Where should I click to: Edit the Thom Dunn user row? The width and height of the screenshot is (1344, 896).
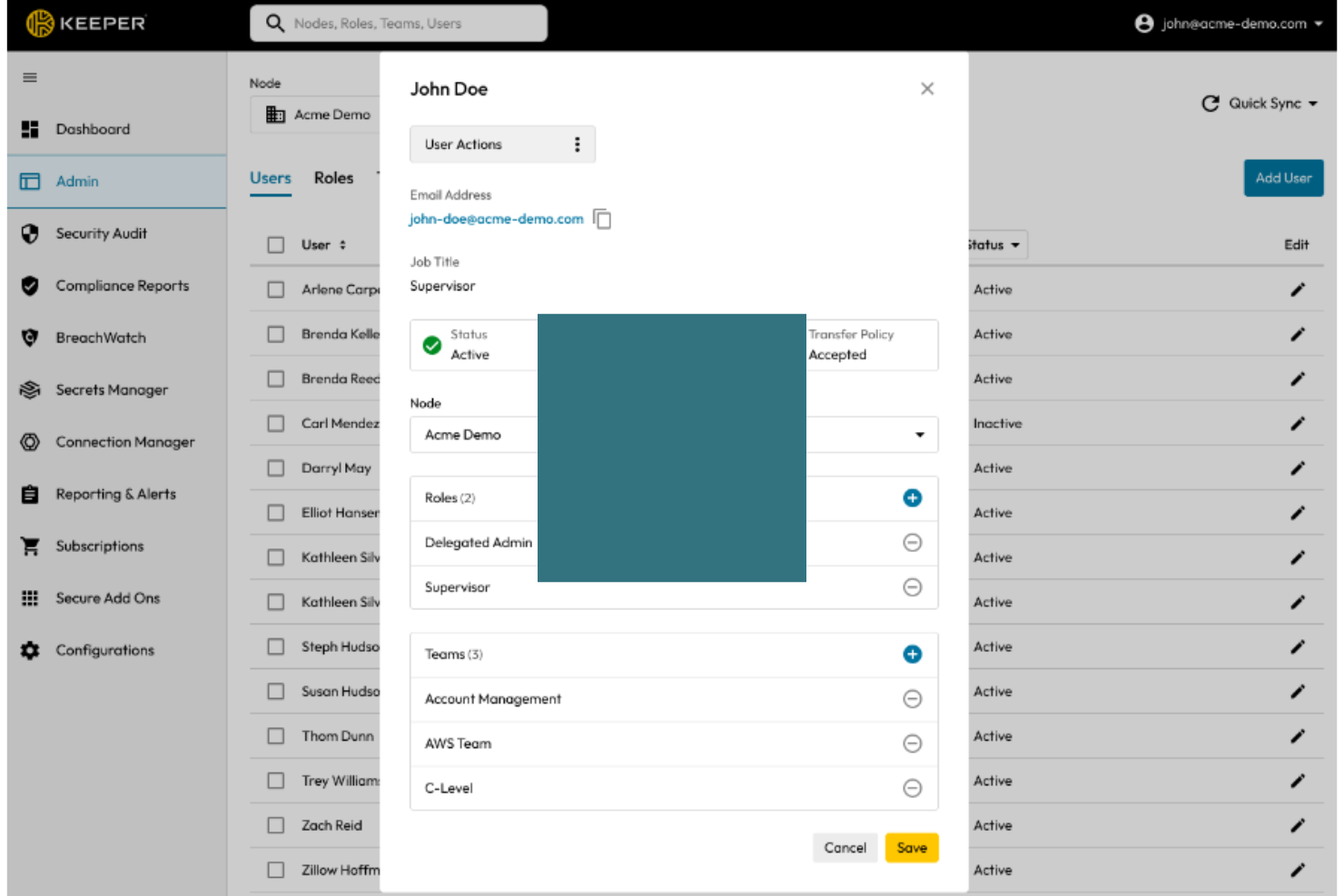[1298, 736]
